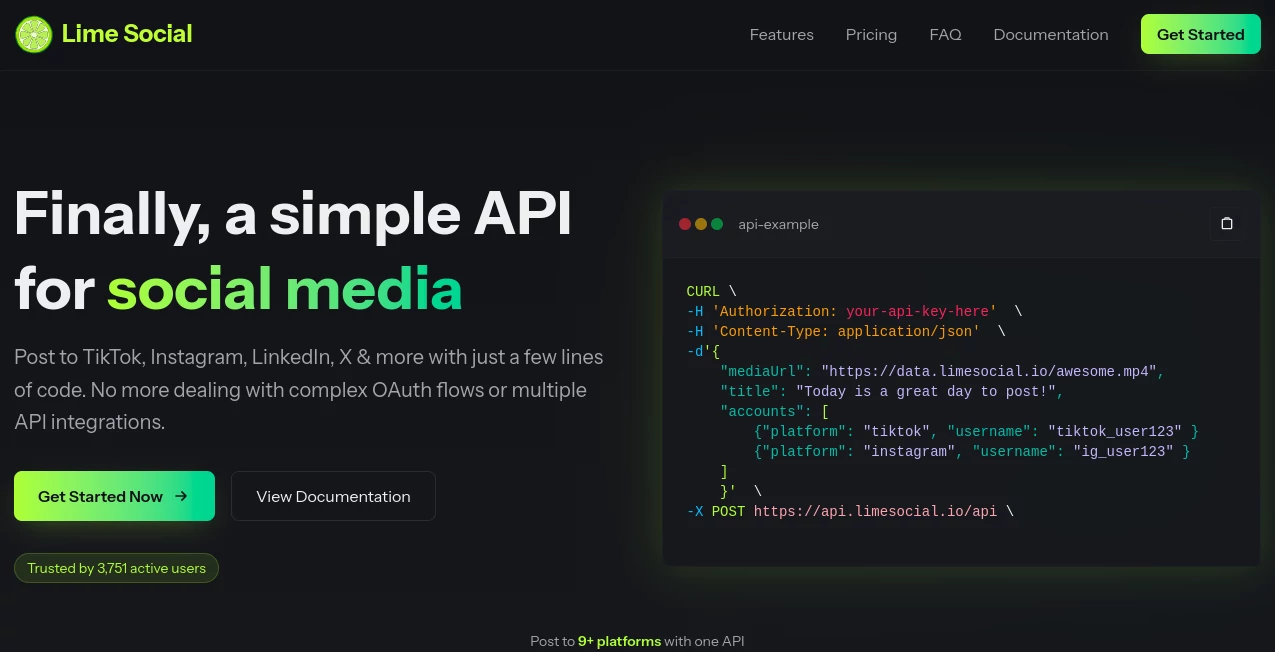The height and width of the screenshot is (652, 1275).
Task: Click the Lime Social wordmark text
Action: pos(126,33)
